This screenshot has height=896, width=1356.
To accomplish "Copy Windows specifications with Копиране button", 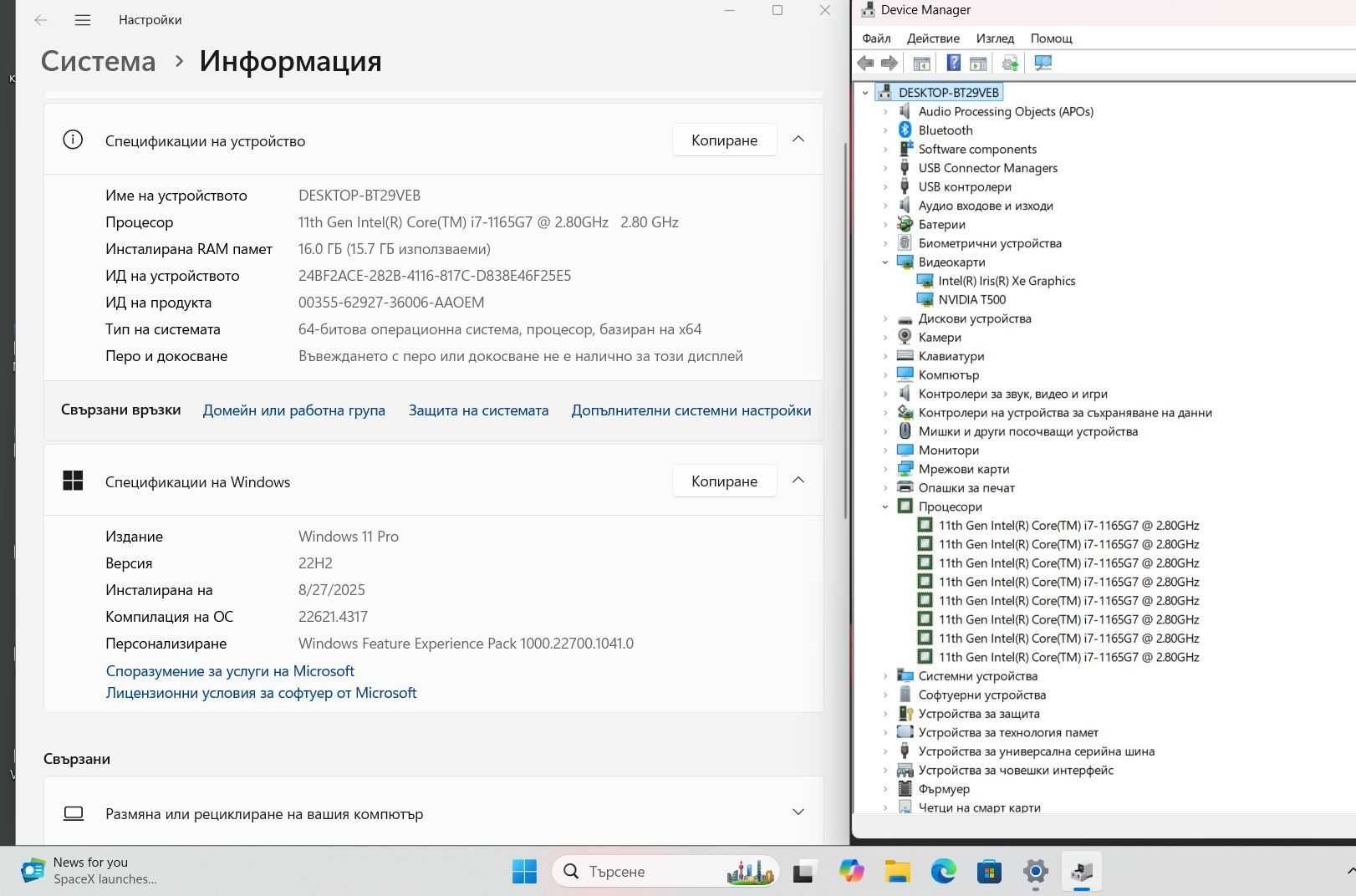I will (724, 481).
